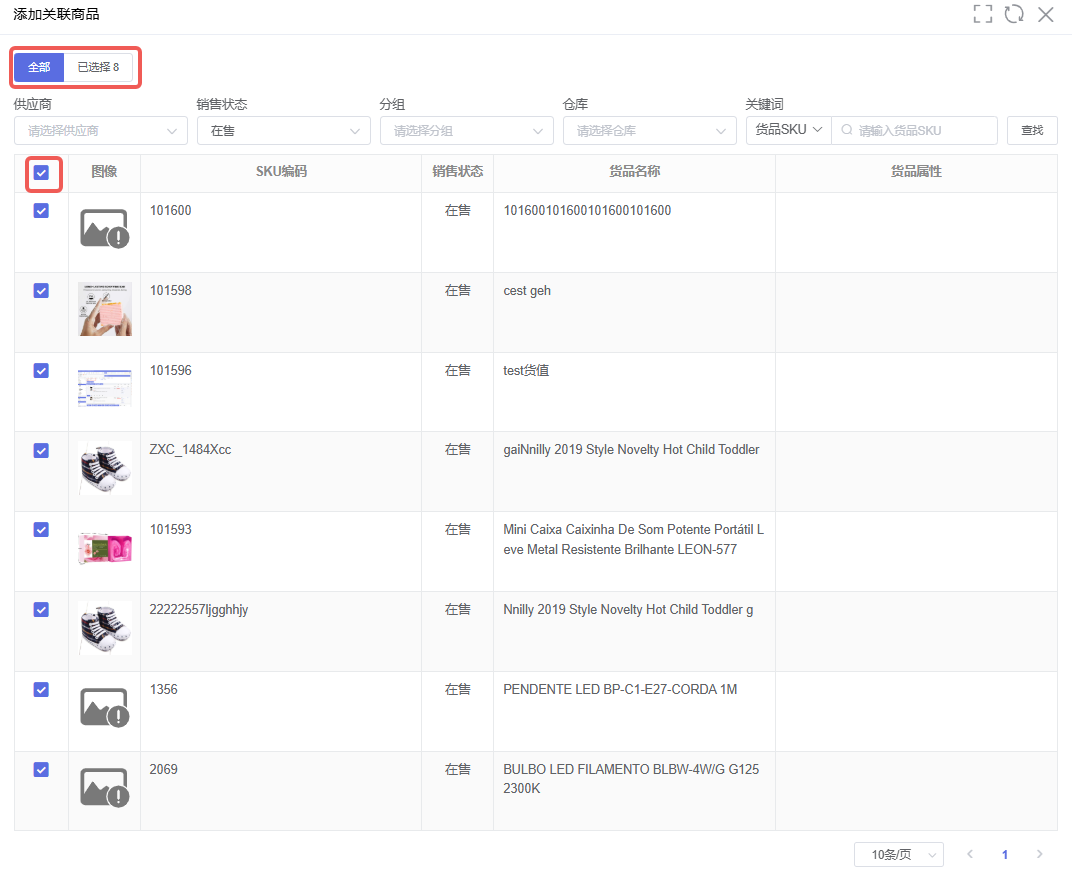Image resolution: width=1072 pixels, height=877 pixels.
Task: Click 在售 status in SKU 2069 row
Action: pyautogui.click(x=457, y=770)
